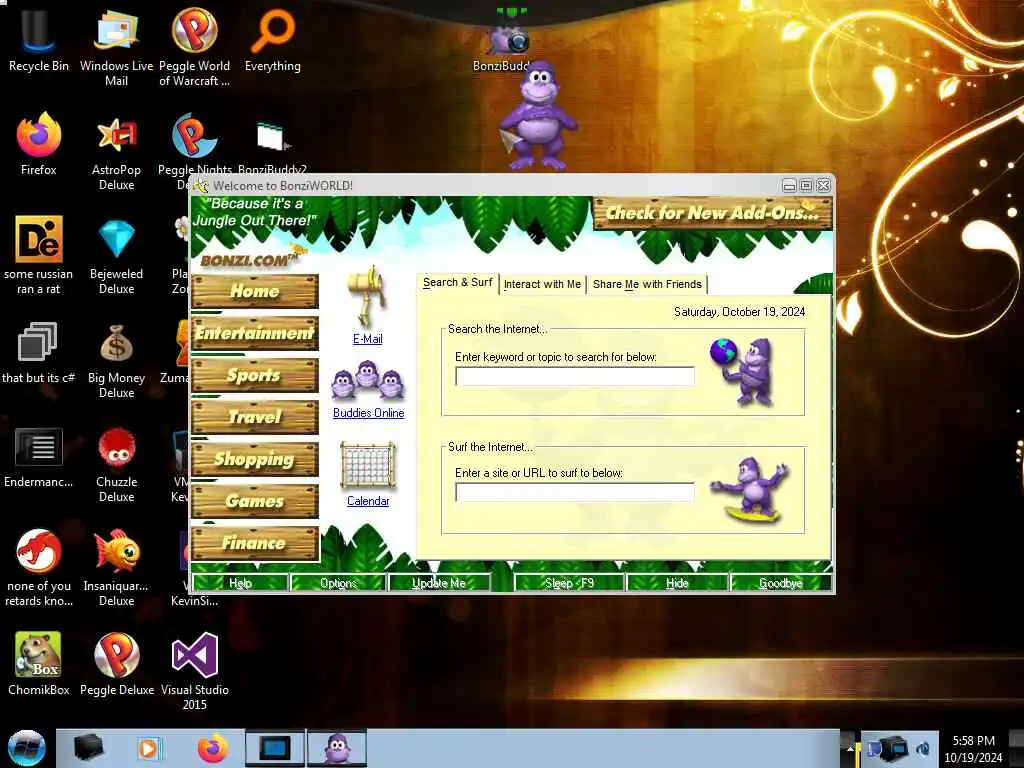The width and height of the screenshot is (1024, 768).
Task: Open Sports section in sidebar
Action: pyautogui.click(x=255, y=375)
